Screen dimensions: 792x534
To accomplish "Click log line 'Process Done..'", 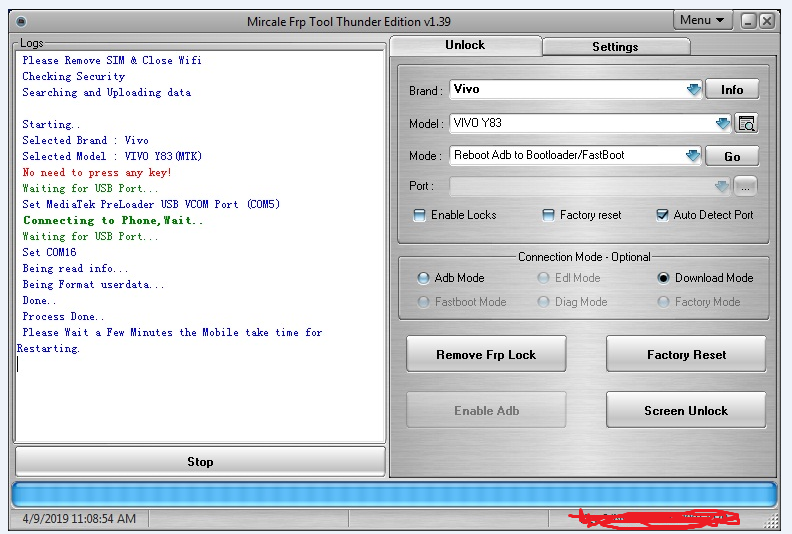I will (x=63, y=316).
